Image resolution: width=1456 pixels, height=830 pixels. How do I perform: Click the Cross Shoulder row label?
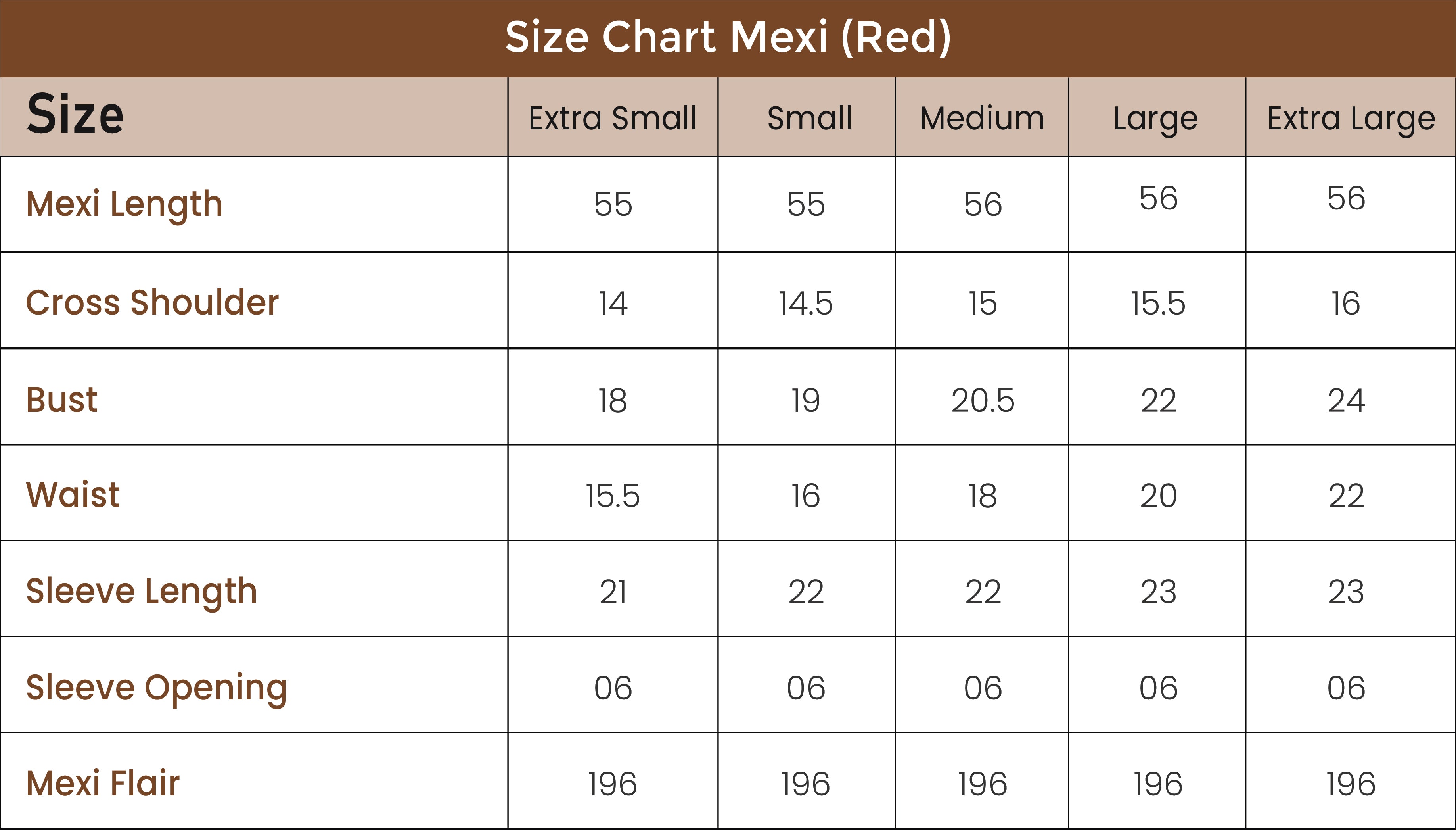click(152, 302)
